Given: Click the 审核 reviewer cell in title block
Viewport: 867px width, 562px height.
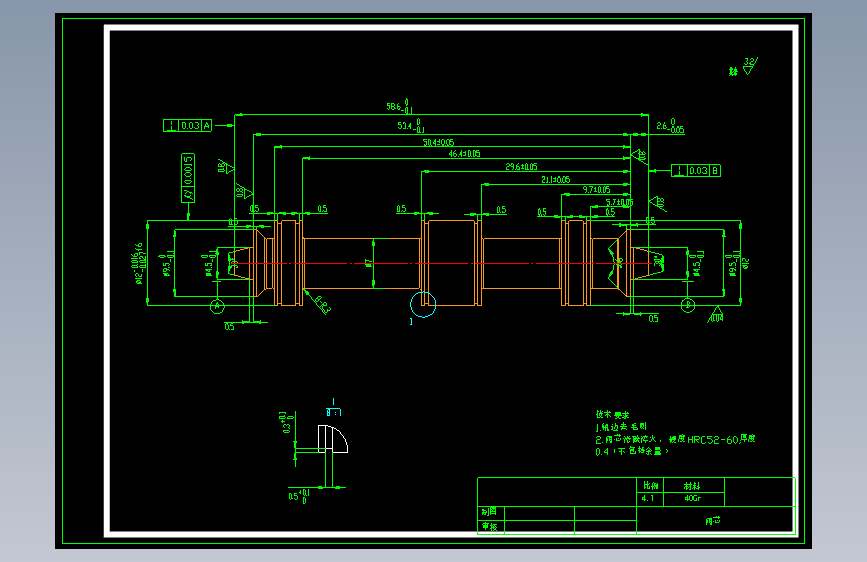Looking at the screenshot, I should click(x=490, y=527).
